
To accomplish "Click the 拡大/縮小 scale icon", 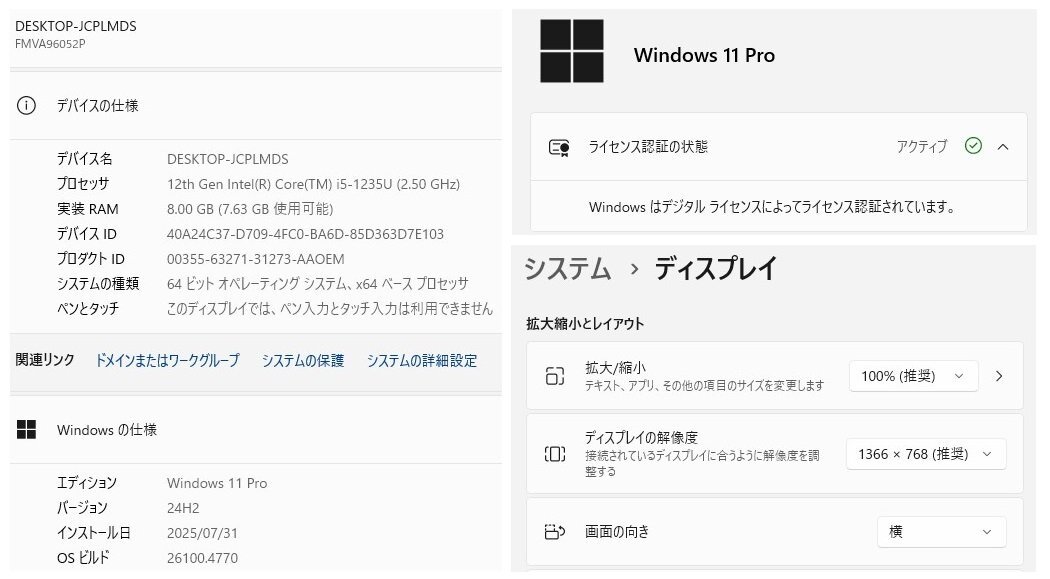I will (x=555, y=376).
